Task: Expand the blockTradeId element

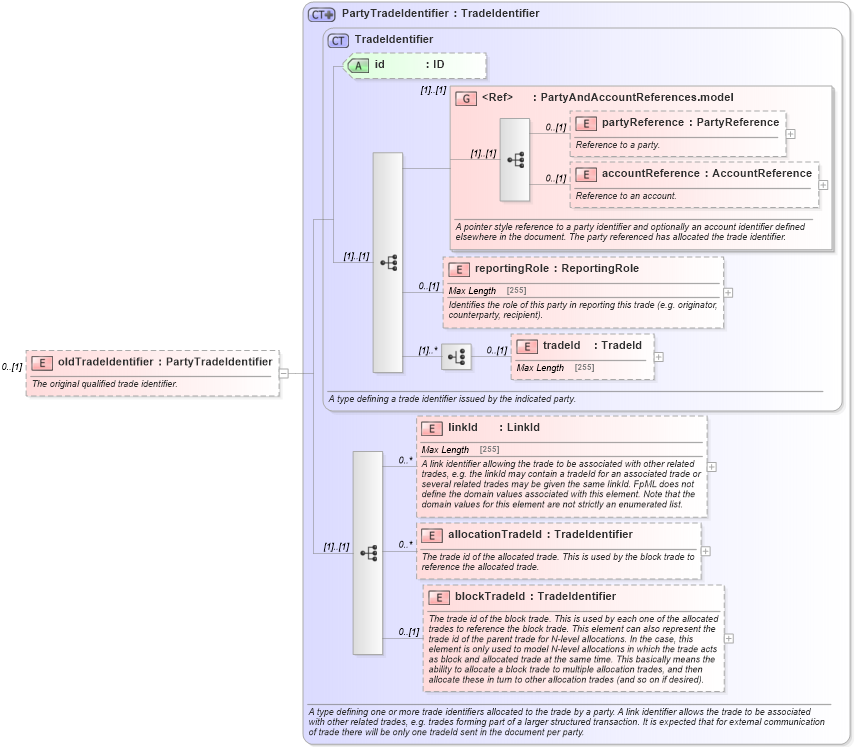Action: [728, 638]
